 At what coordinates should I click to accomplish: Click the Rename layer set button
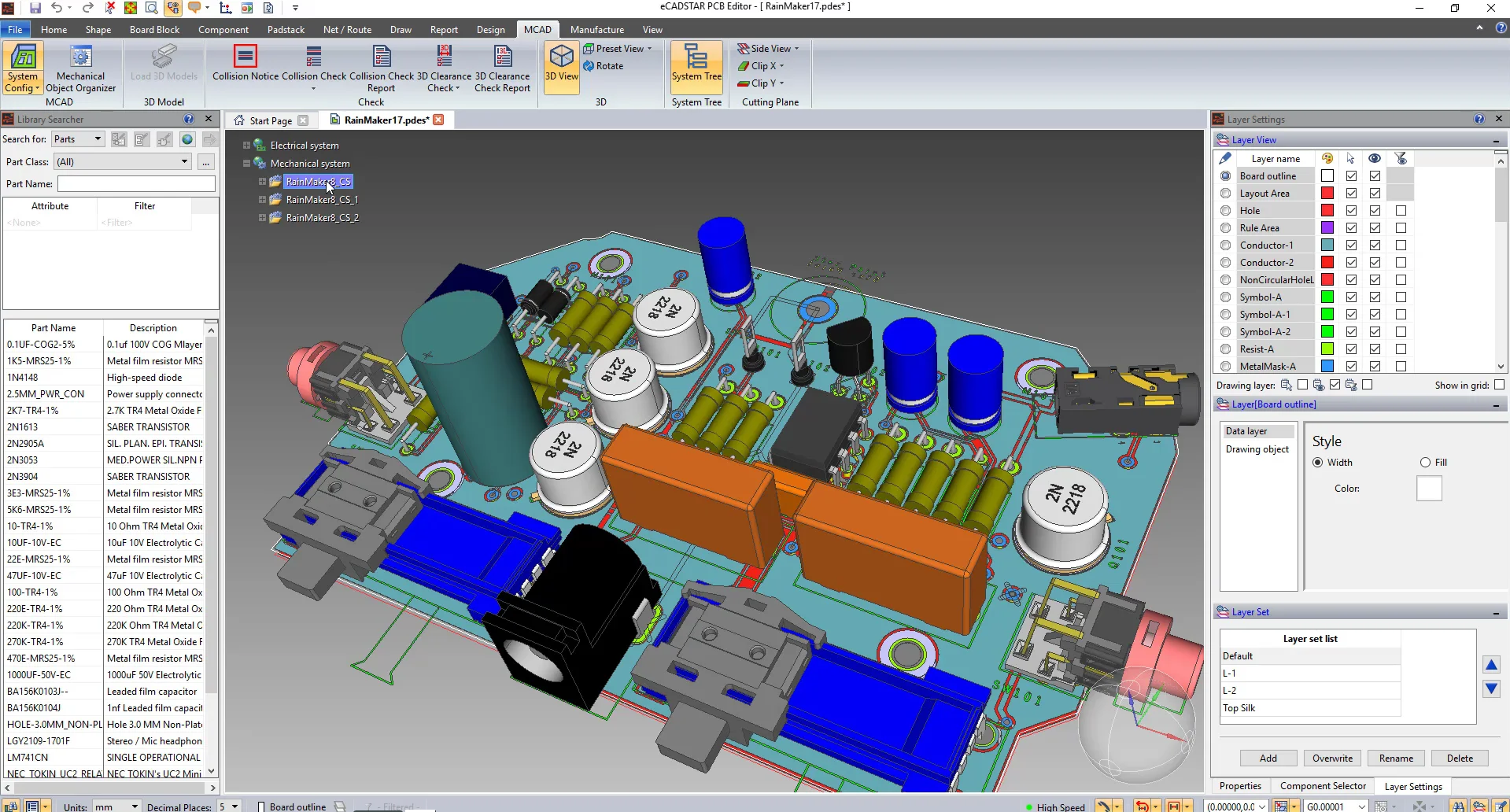click(x=1396, y=758)
